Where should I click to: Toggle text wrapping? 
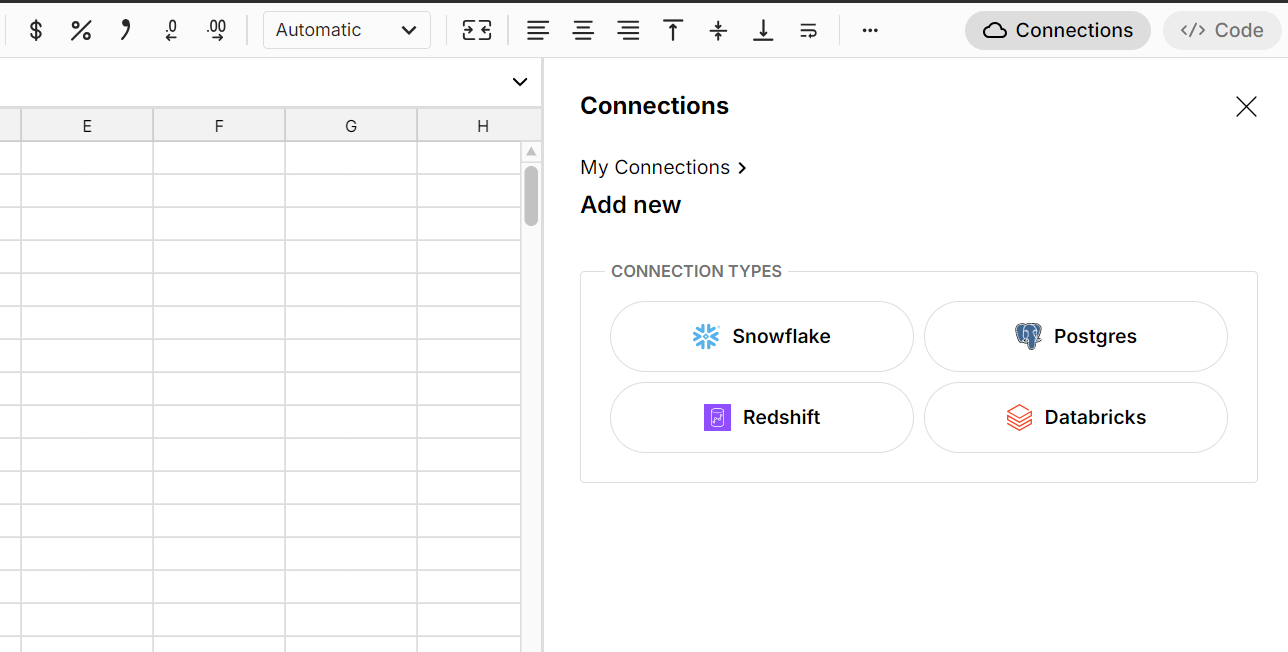[808, 30]
